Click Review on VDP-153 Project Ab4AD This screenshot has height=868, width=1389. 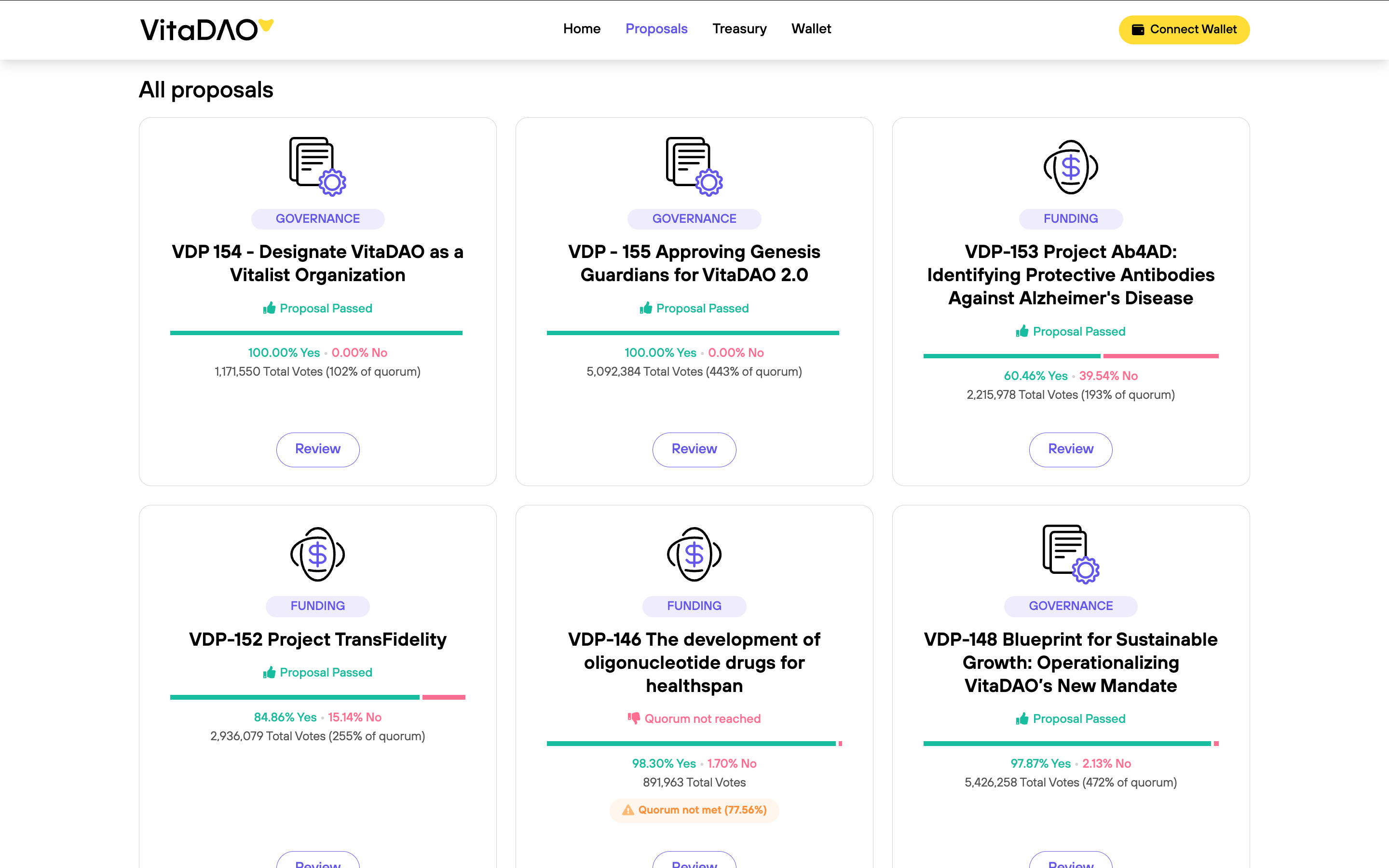[1071, 449]
